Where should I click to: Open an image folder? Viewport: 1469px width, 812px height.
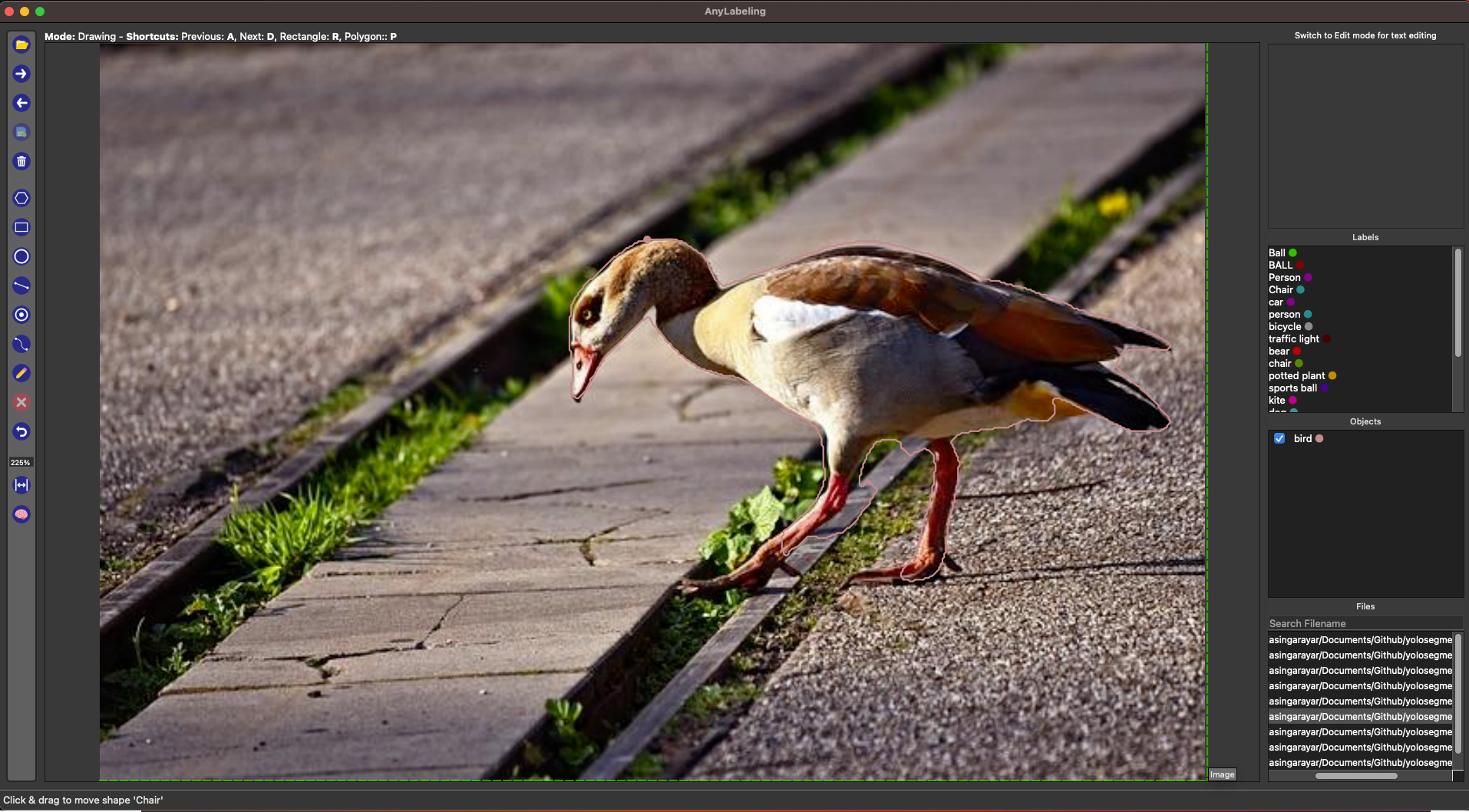click(x=21, y=44)
